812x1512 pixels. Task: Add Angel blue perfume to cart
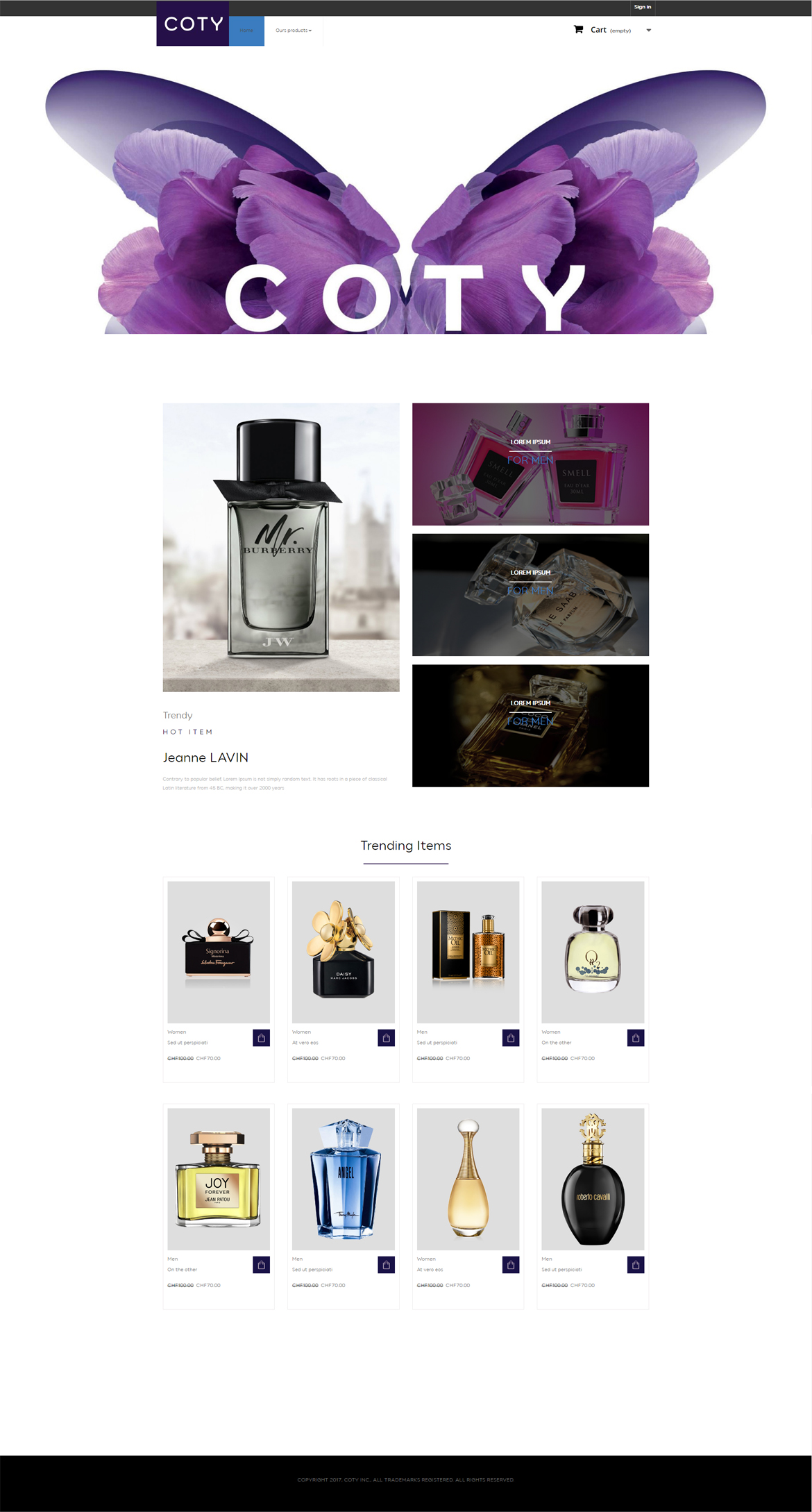coord(387,1265)
